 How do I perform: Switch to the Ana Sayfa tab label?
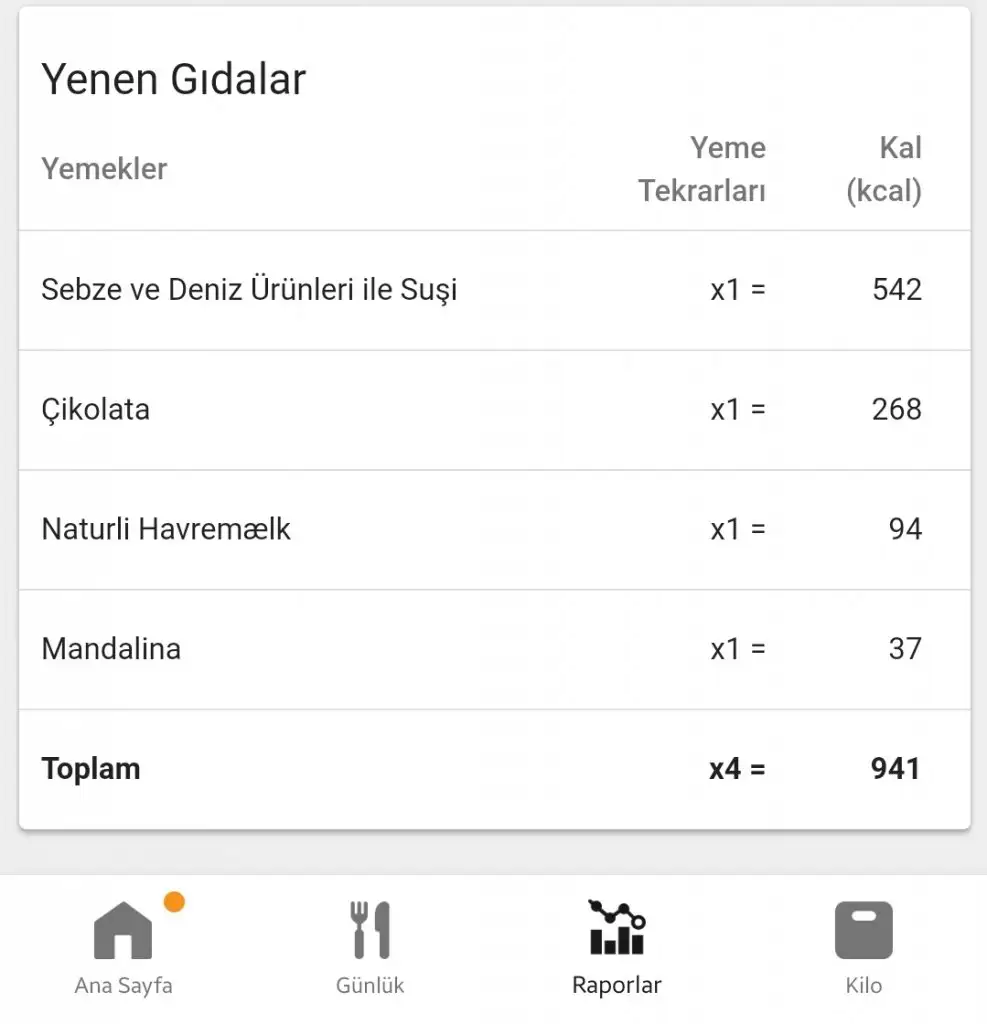(123, 985)
